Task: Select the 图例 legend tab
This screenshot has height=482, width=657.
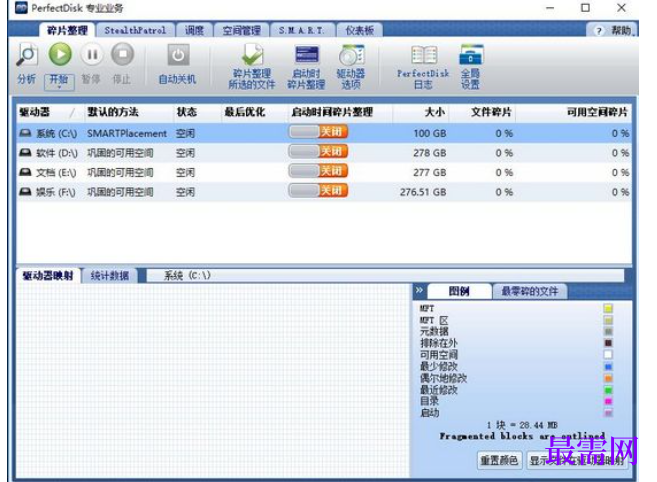Action: coord(459,291)
